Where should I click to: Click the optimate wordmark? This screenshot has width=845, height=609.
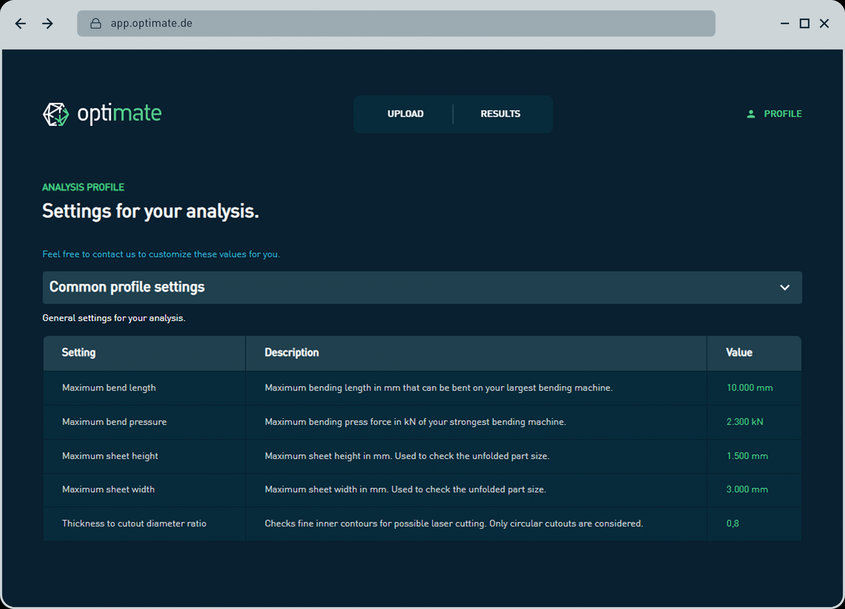(x=119, y=114)
